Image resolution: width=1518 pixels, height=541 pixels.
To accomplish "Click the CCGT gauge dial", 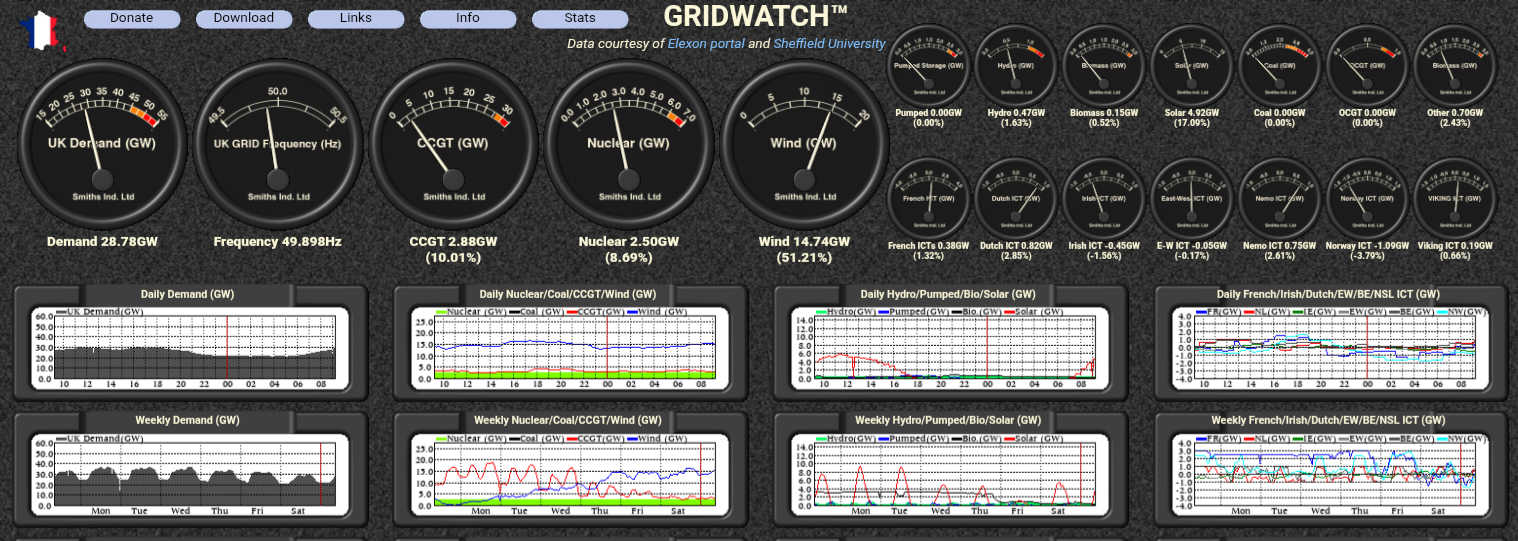I will click(453, 144).
